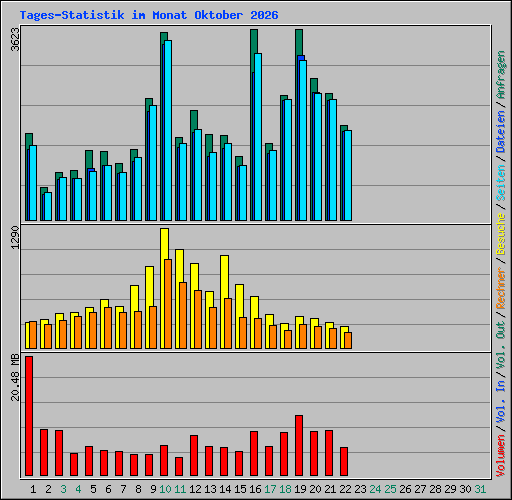
Task: Select day 26 on the x-axis
Action: [405, 489]
